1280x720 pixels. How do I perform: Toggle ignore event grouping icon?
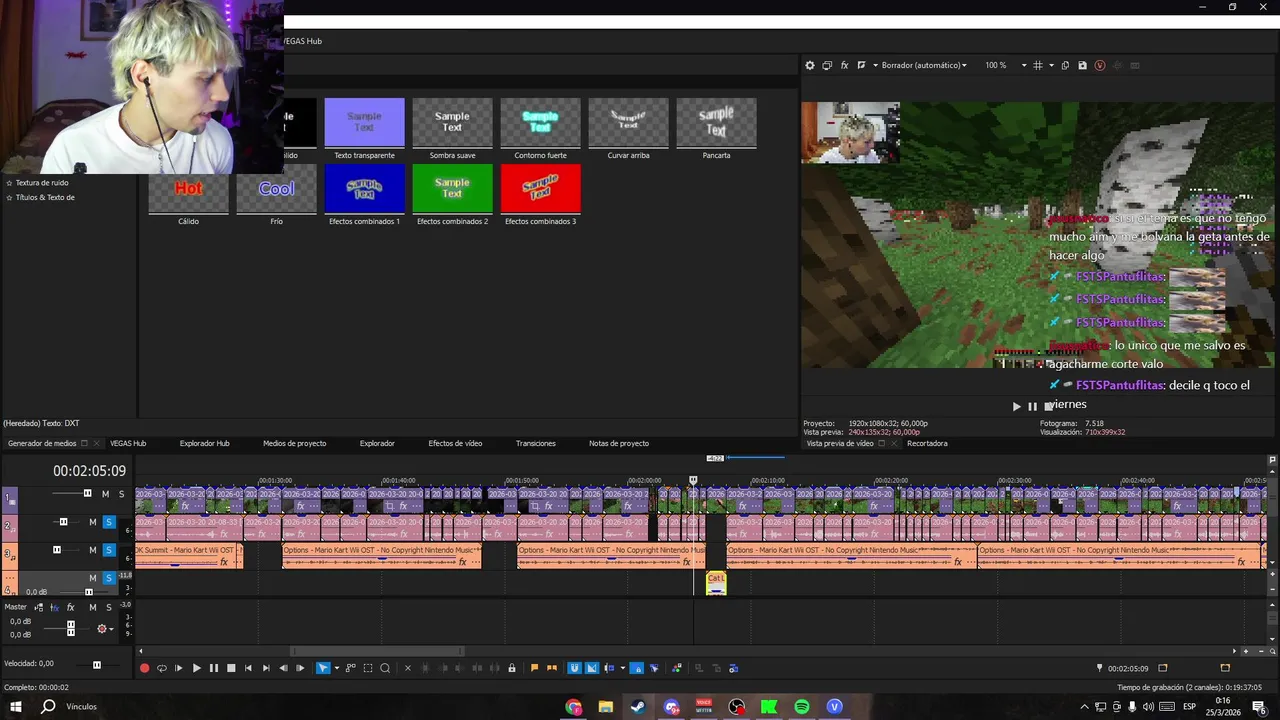click(x=654, y=668)
